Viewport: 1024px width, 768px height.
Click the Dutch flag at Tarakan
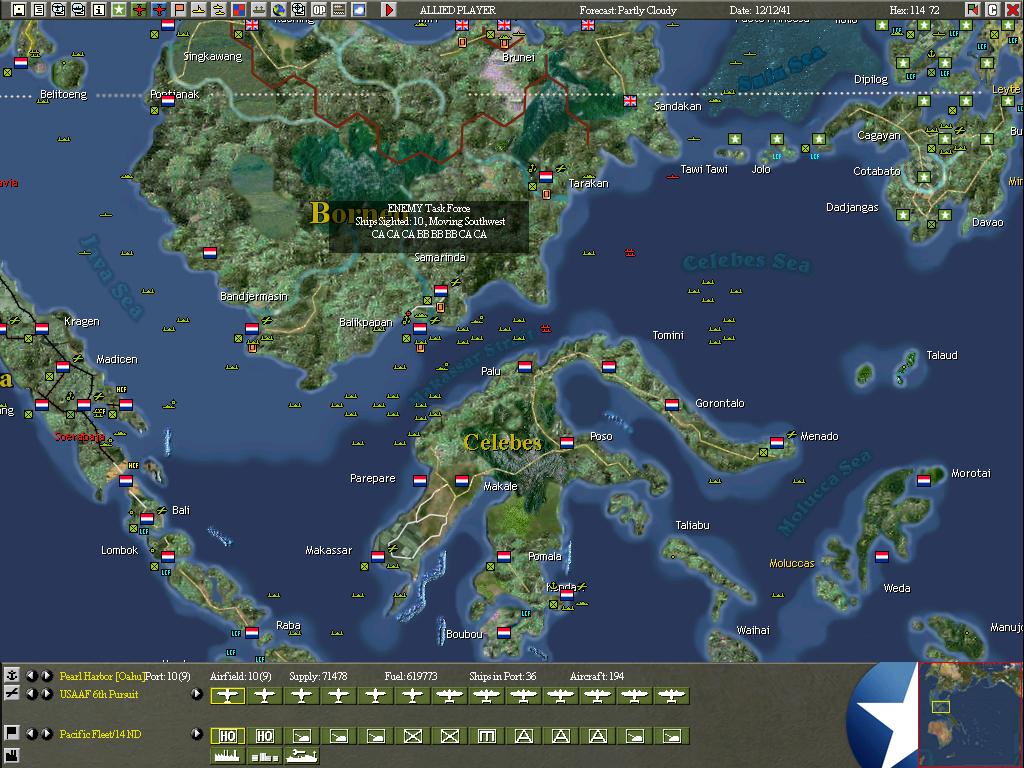546,176
